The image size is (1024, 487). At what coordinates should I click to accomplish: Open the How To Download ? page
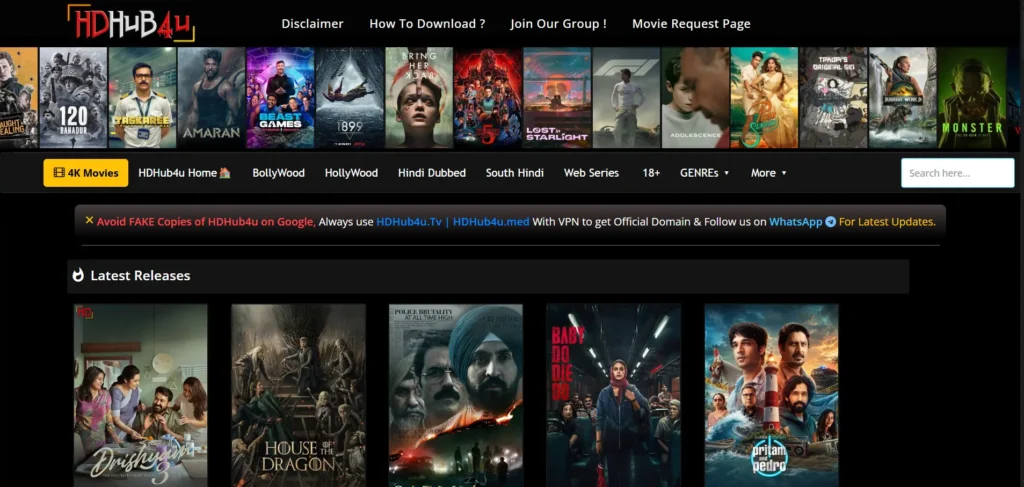427,24
